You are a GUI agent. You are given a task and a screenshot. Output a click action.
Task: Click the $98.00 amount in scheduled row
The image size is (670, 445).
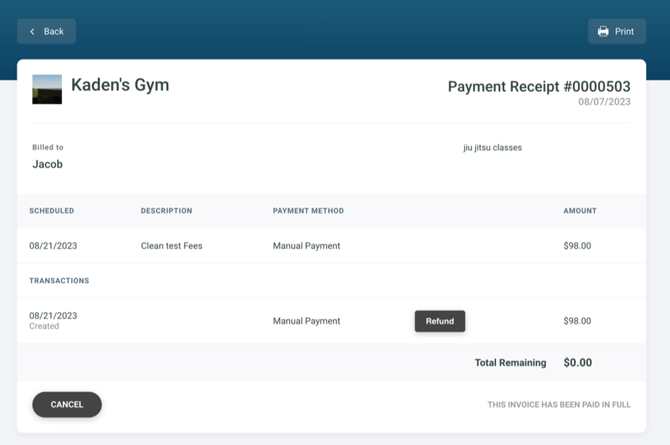577,246
